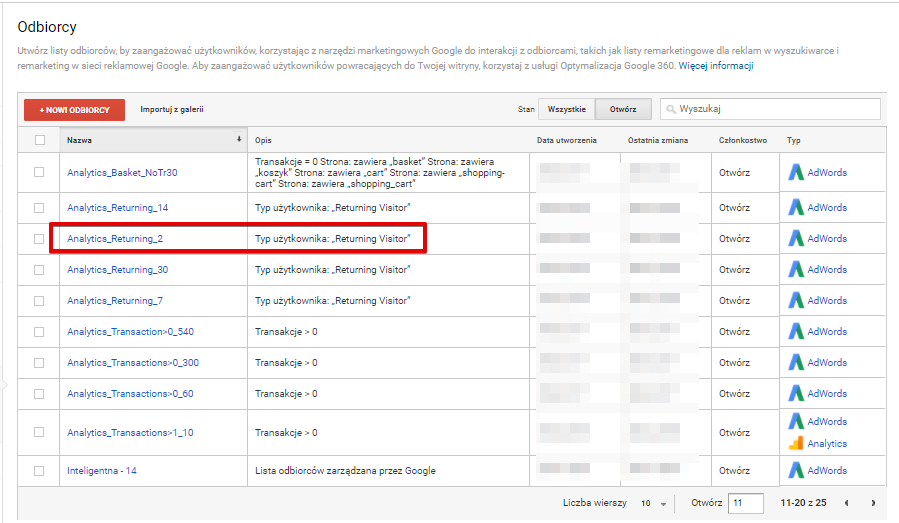Click the + NOWI ODBIORCY button
899x523 pixels.
75,110
